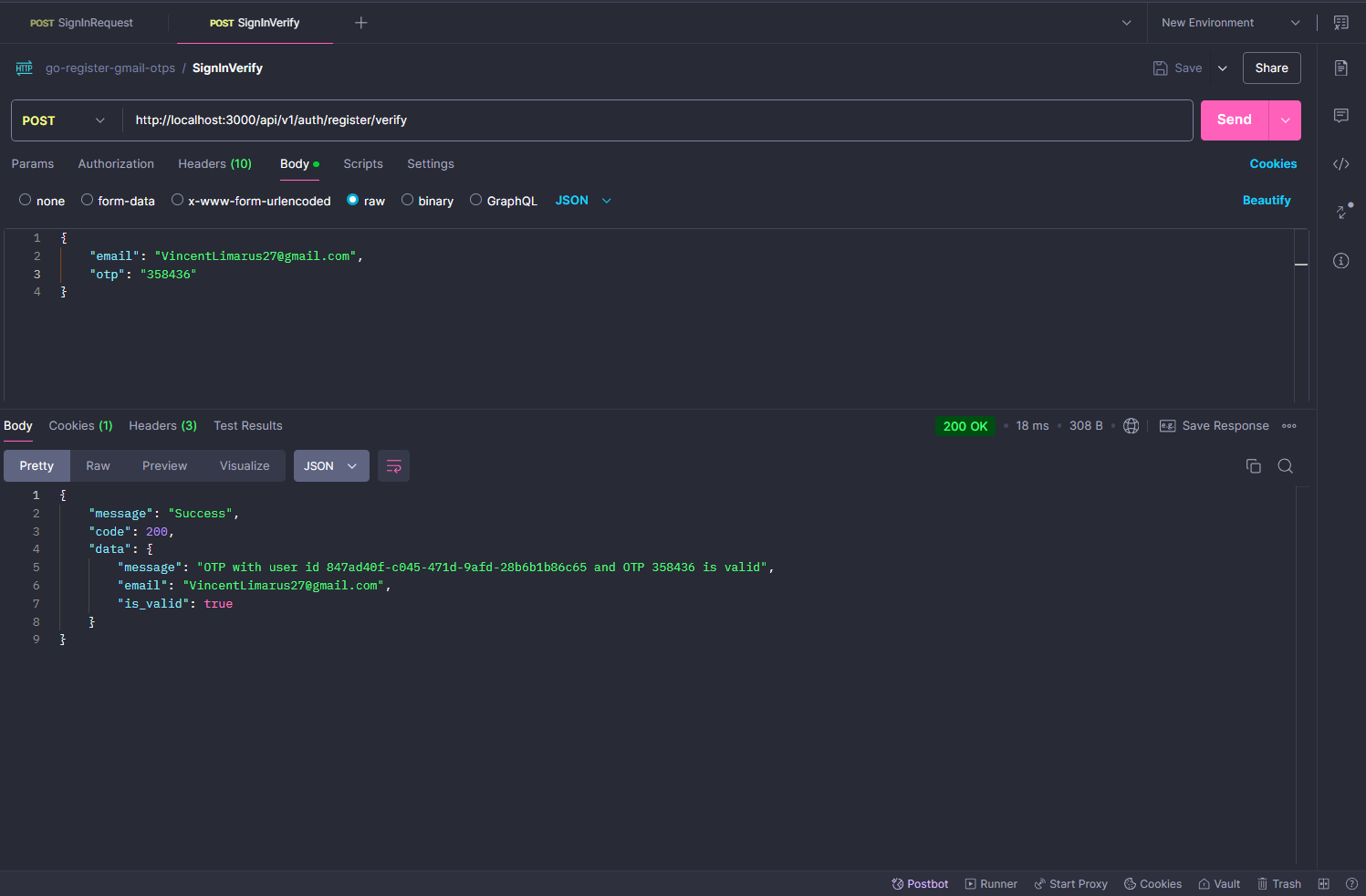Switch response view to Raw
Image resolution: width=1366 pixels, height=896 pixels.
pos(98,466)
